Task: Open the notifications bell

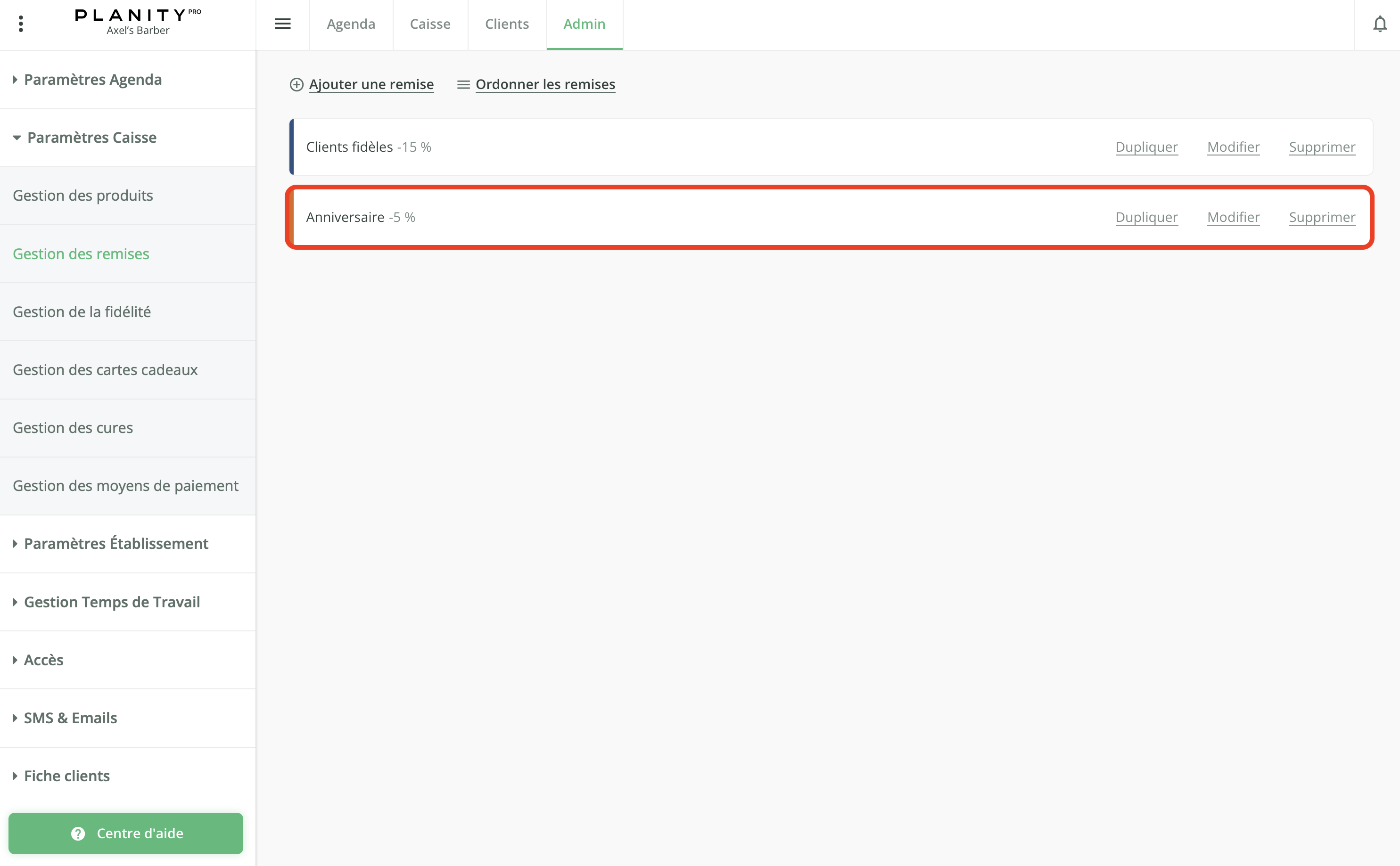Action: pos(1380,24)
